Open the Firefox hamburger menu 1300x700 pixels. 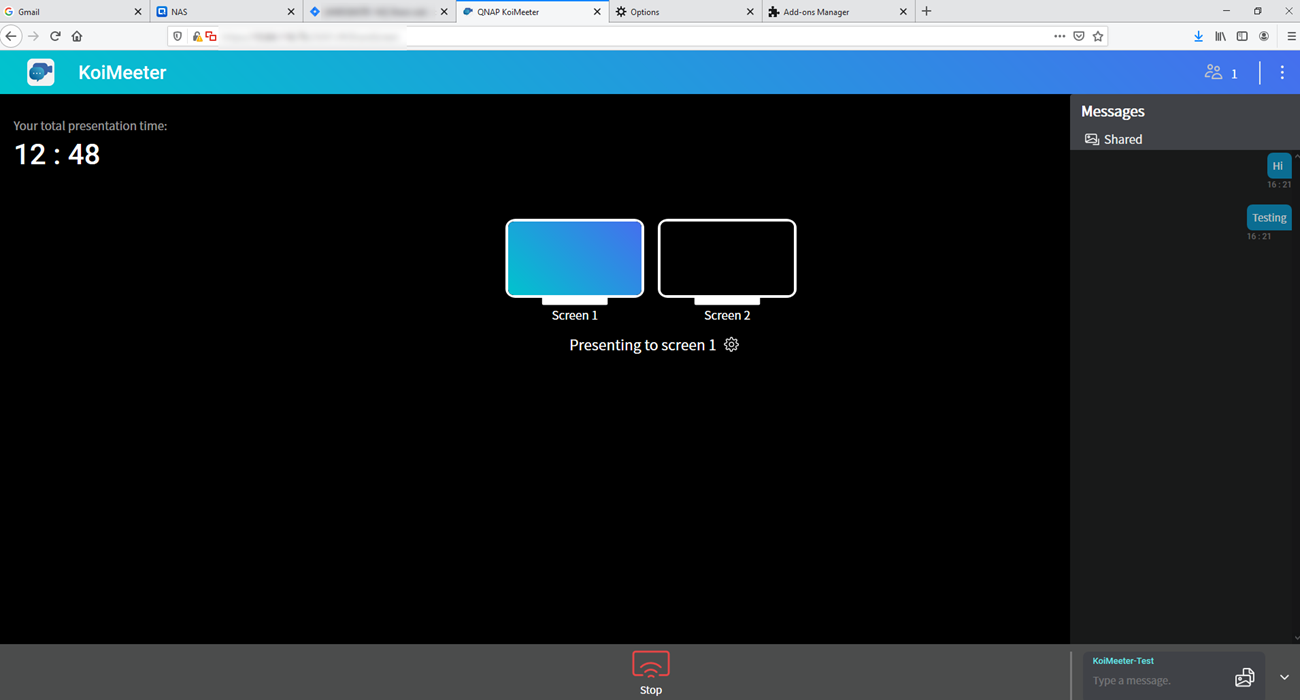coord(1291,36)
